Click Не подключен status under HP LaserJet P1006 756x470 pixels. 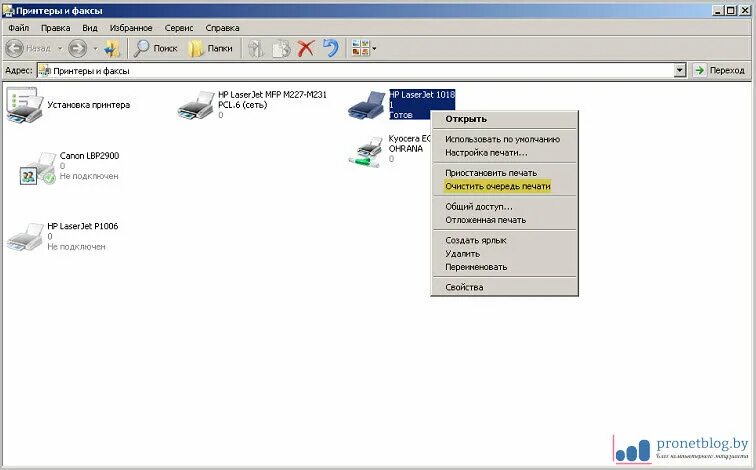click(76, 247)
